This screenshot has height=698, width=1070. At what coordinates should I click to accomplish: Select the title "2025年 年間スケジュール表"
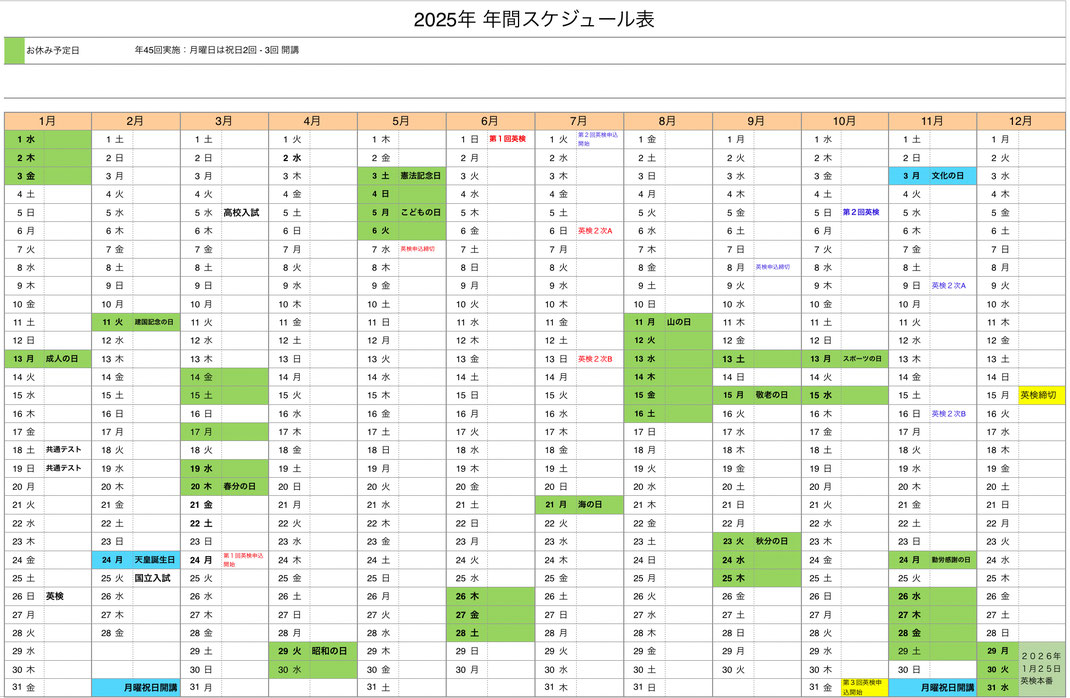coord(534,19)
